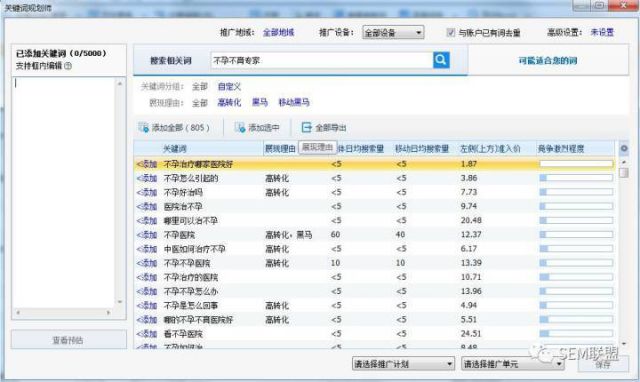Click the search keyword input field
The width and height of the screenshot is (640, 382).
322,60
